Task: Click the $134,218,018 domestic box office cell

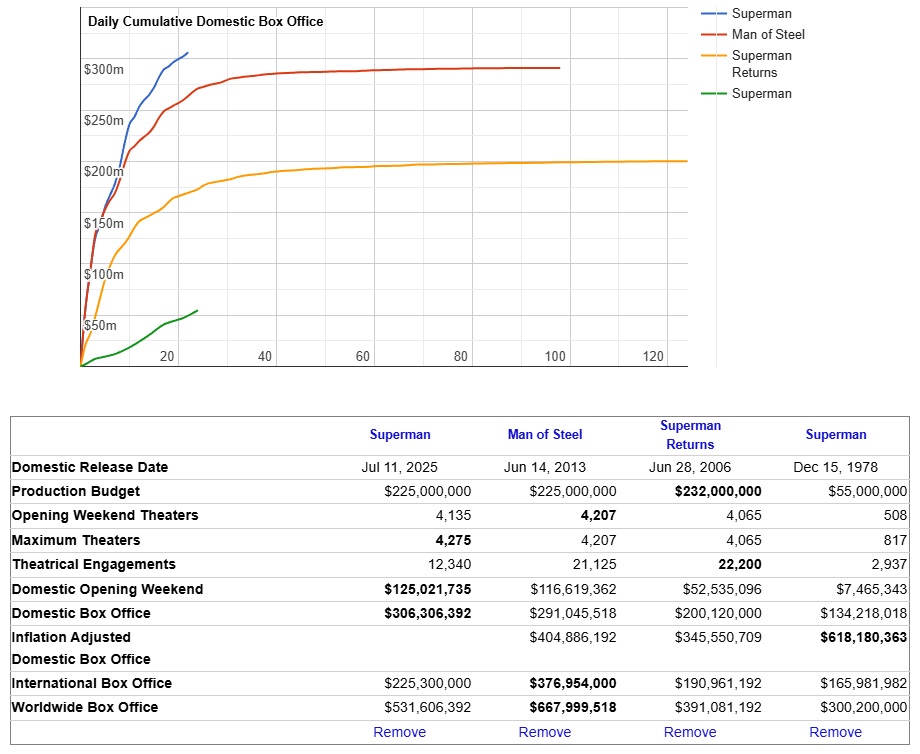Action: [x=864, y=614]
